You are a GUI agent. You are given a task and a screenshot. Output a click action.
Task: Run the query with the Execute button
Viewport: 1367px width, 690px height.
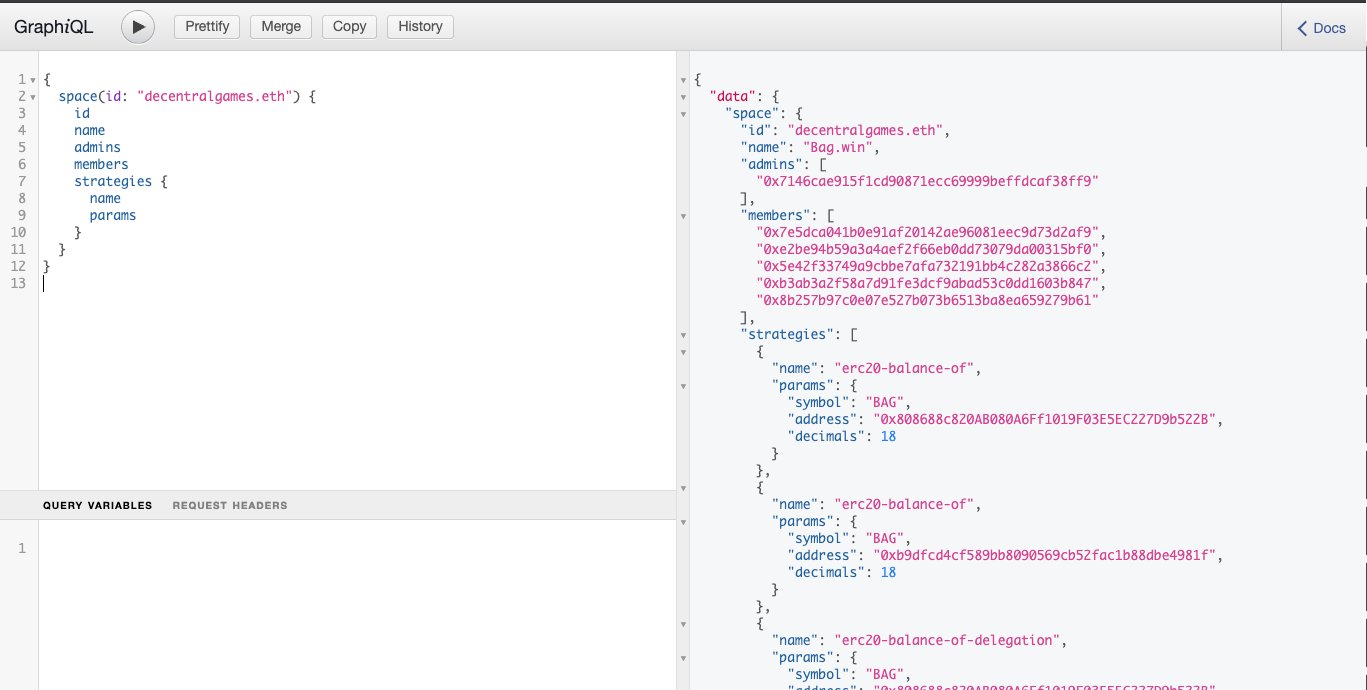[x=138, y=27]
